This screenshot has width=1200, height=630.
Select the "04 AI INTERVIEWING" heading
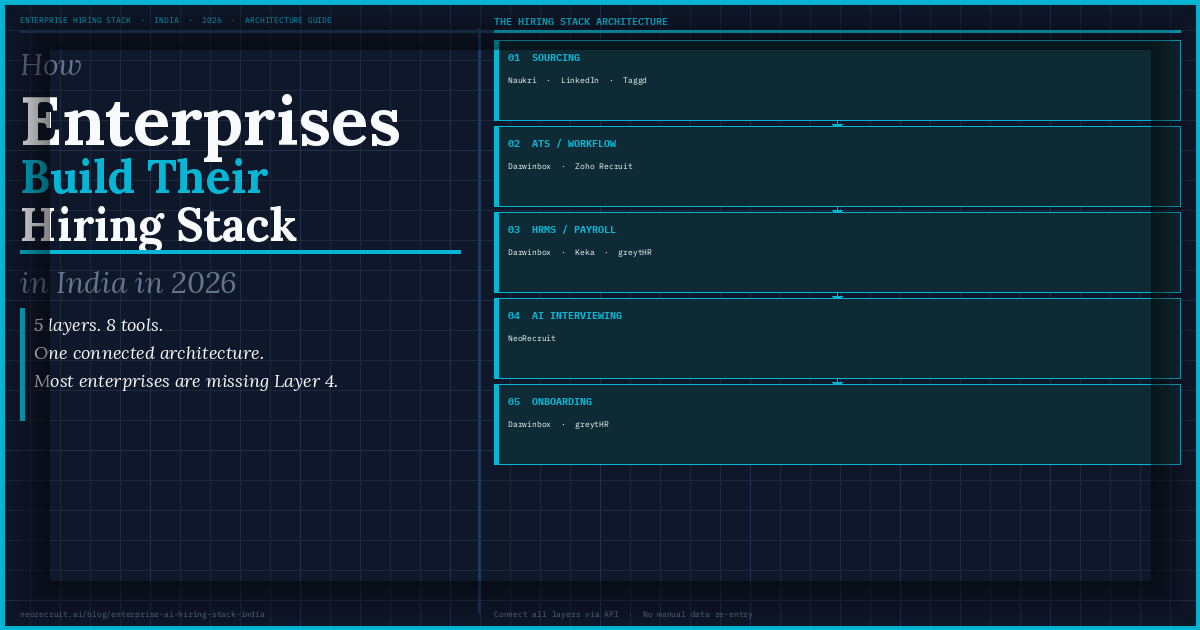565,316
